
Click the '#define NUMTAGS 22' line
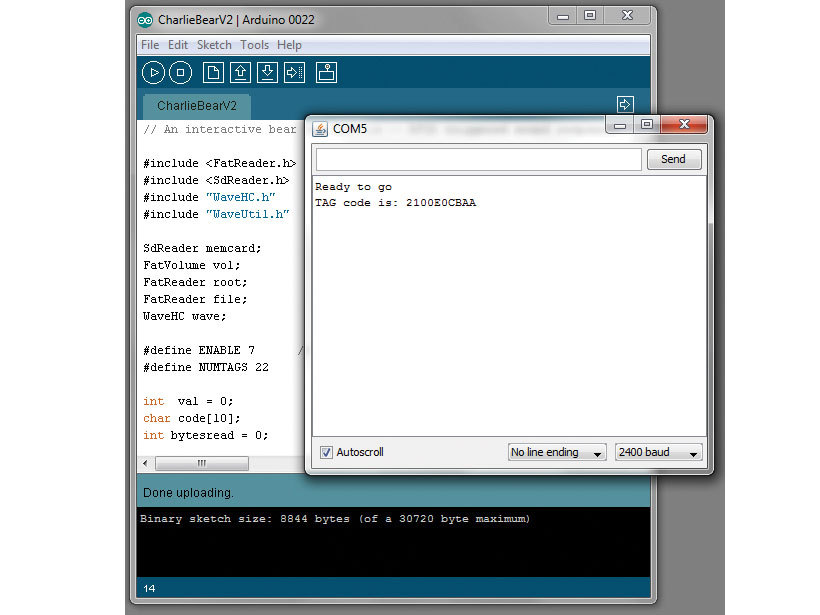click(x=206, y=367)
